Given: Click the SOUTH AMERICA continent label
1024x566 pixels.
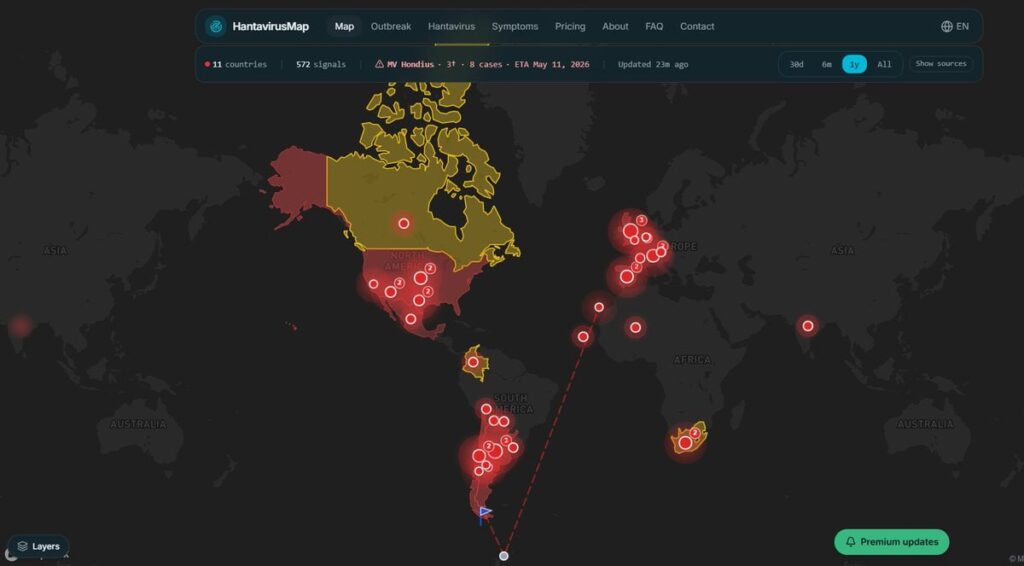Looking at the screenshot, I should [x=513, y=403].
